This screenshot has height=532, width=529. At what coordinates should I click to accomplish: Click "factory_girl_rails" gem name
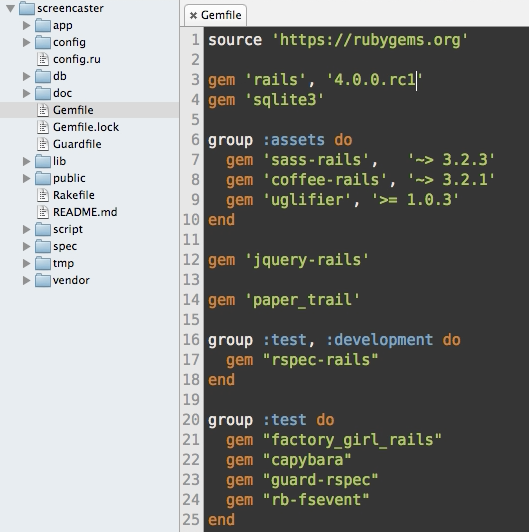coord(352,440)
